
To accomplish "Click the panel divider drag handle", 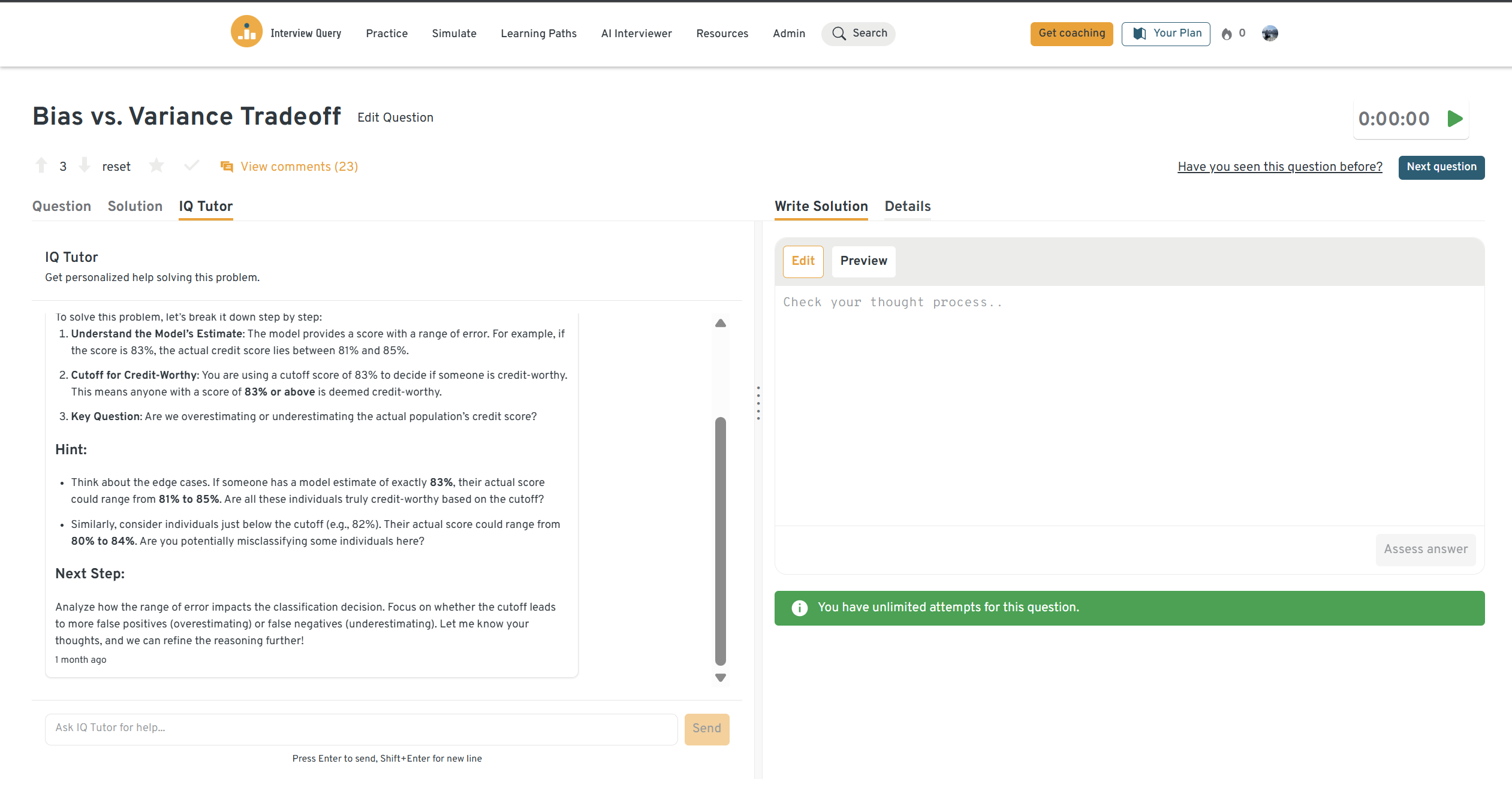I will point(758,403).
